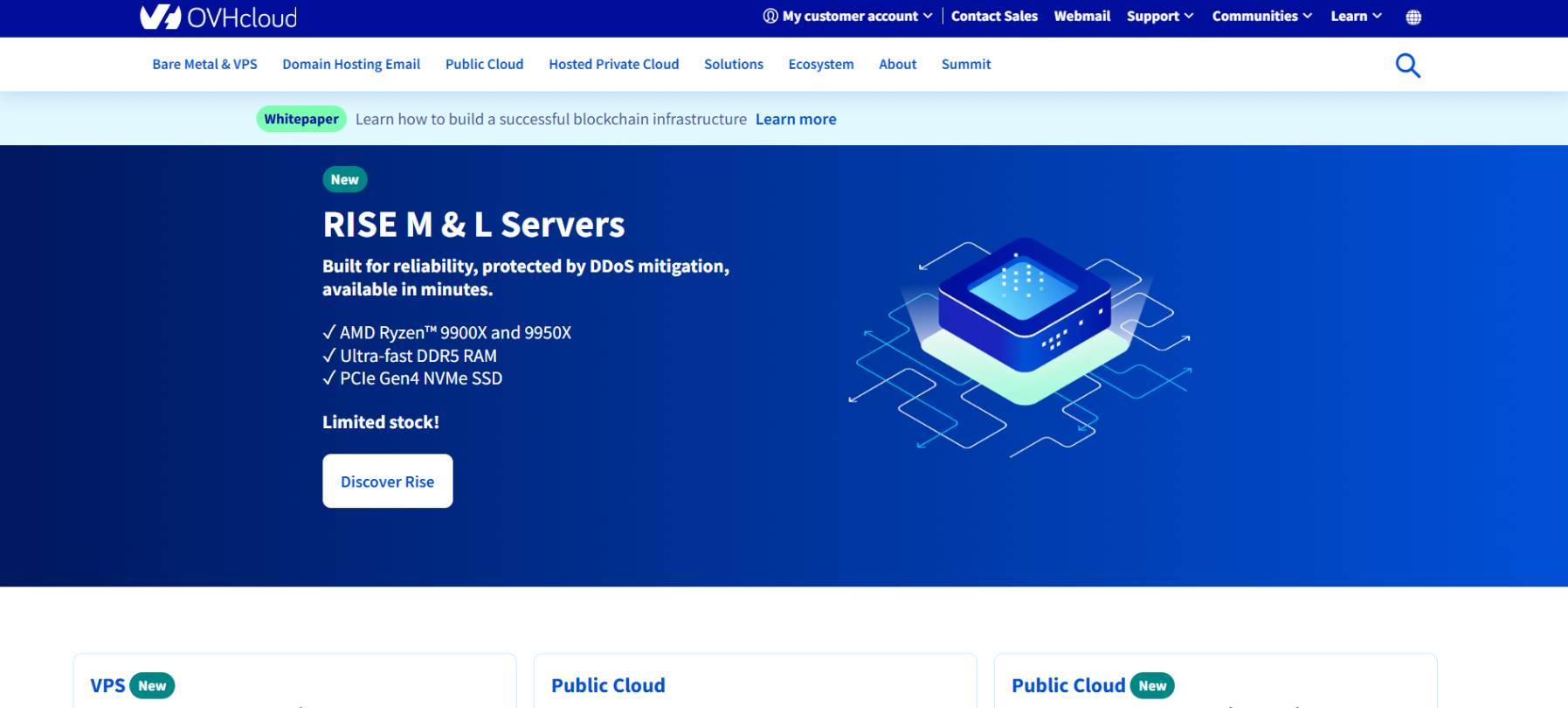This screenshot has width=1568, height=708.
Task: Open Solutions menu
Action: click(734, 64)
